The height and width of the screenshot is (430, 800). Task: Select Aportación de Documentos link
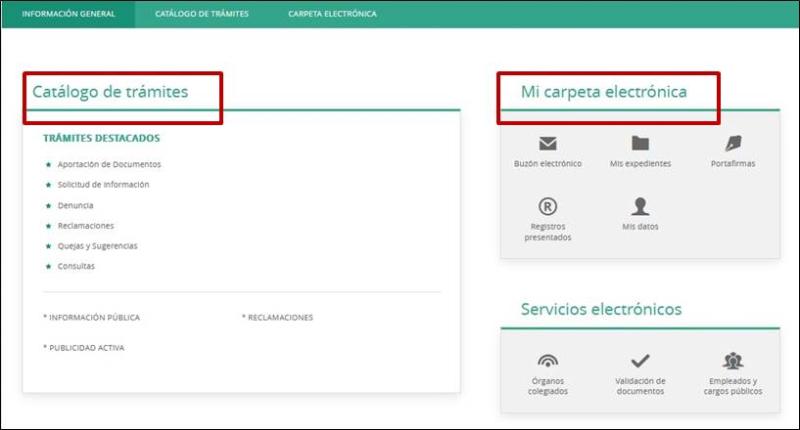coord(109,164)
